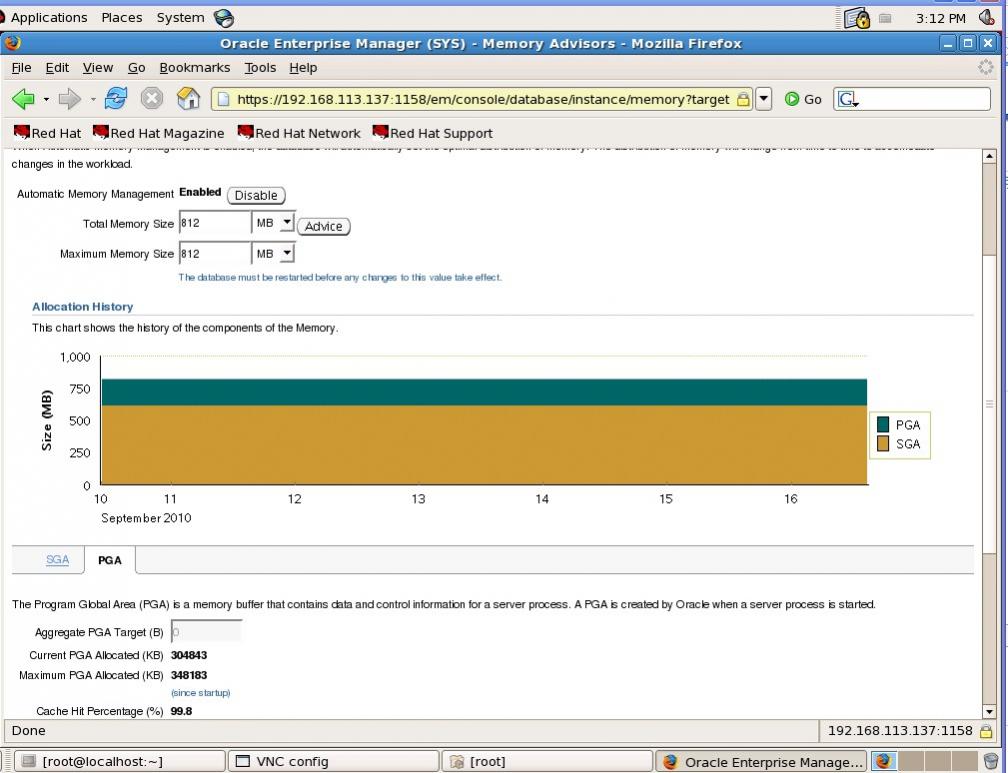The width and height of the screenshot is (1008, 773).
Task: Click the Aggregate PGA Target field
Action: pos(206,632)
